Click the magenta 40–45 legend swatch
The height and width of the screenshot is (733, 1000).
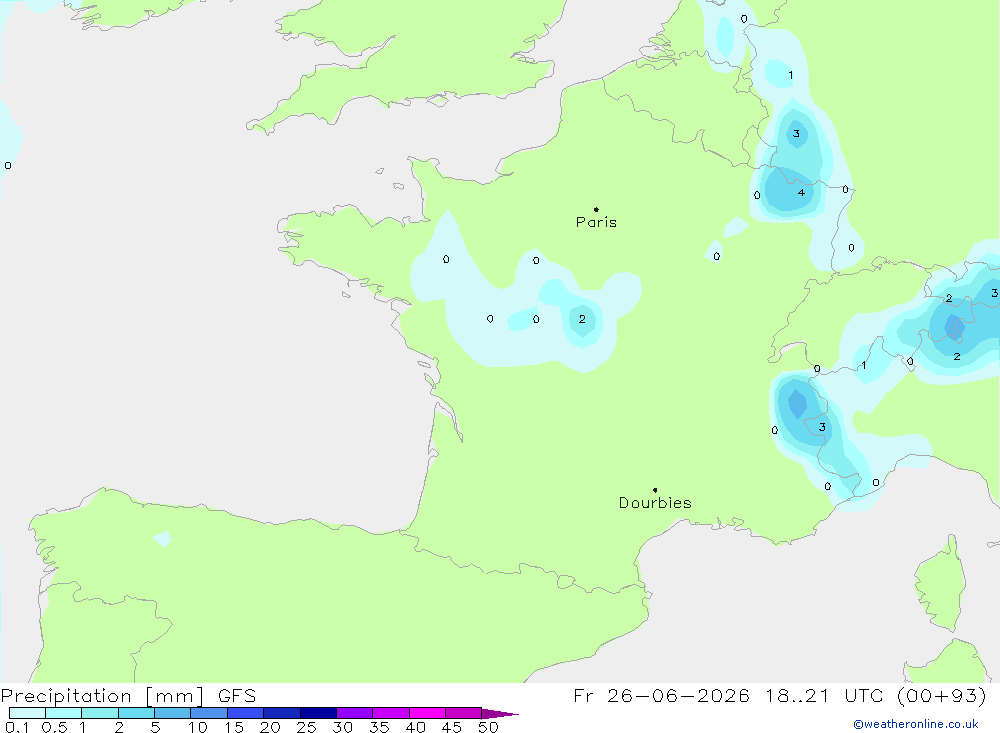[427, 713]
